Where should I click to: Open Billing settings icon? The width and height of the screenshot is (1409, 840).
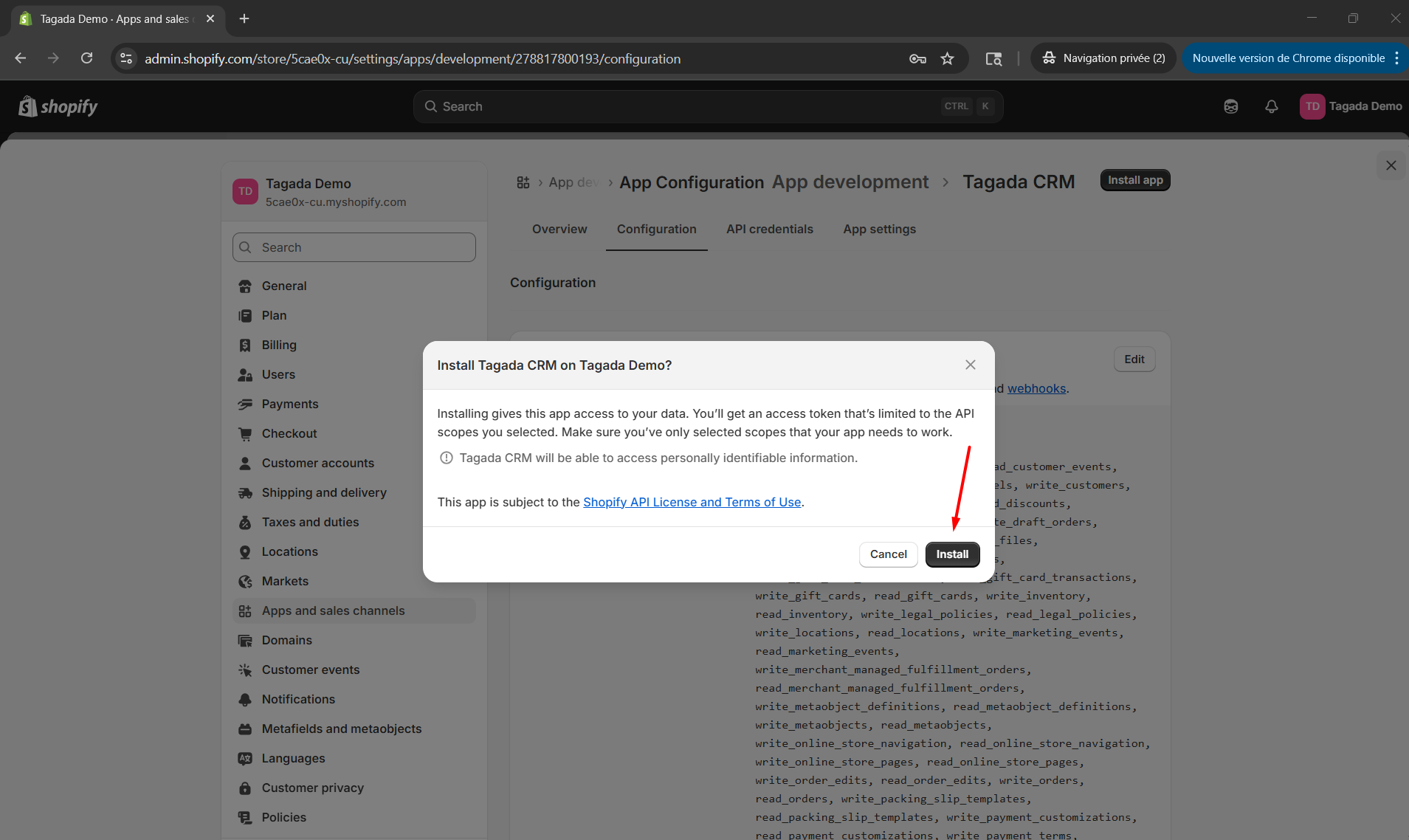245,345
